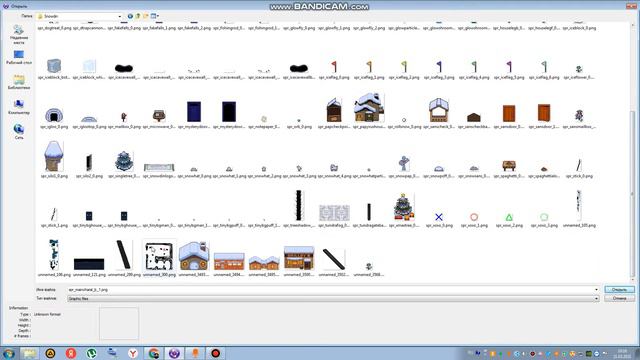This screenshot has height=360, width=640.
Task: Select the green triangle spr_xoxo_2 thumbnail
Action: [x=509, y=217]
